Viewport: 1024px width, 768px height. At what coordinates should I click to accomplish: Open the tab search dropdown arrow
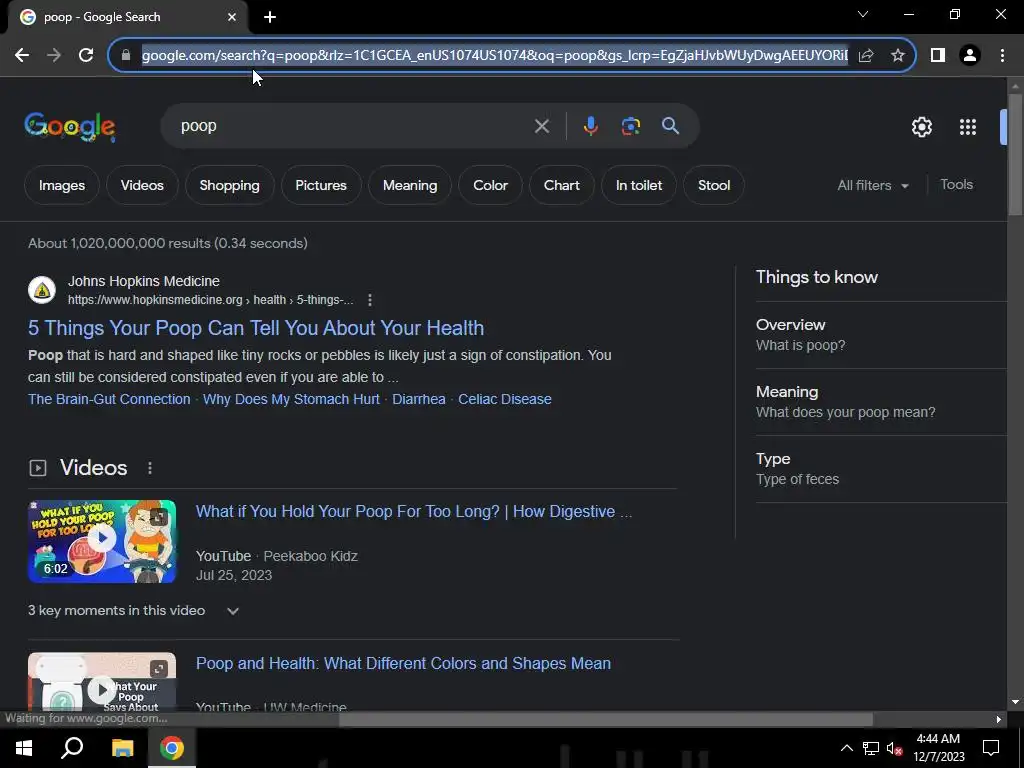[x=863, y=14]
